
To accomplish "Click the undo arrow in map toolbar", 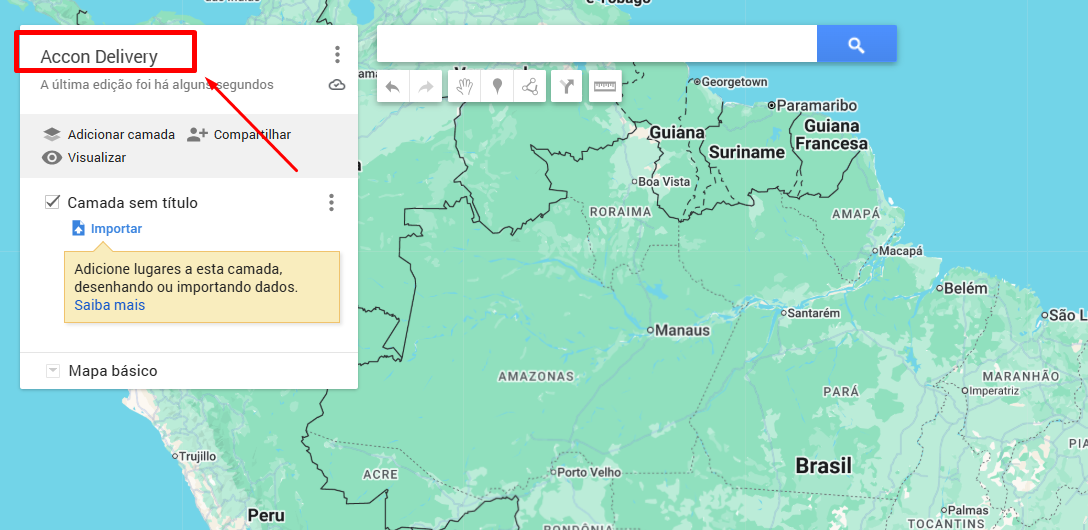I will point(393,87).
